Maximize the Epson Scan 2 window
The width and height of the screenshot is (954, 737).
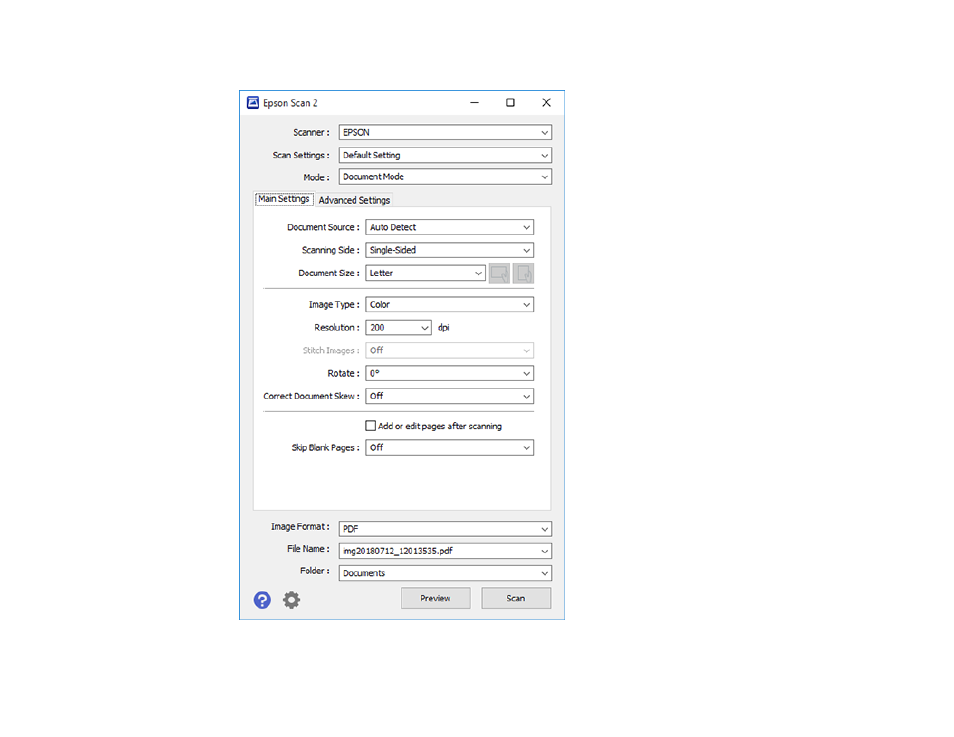pyautogui.click(x=510, y=103)
